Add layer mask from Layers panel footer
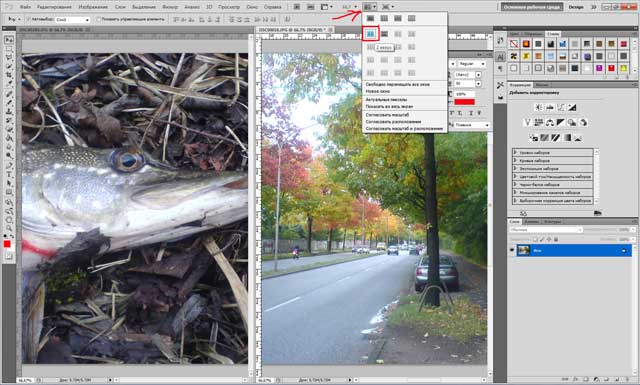 (586, 380)
